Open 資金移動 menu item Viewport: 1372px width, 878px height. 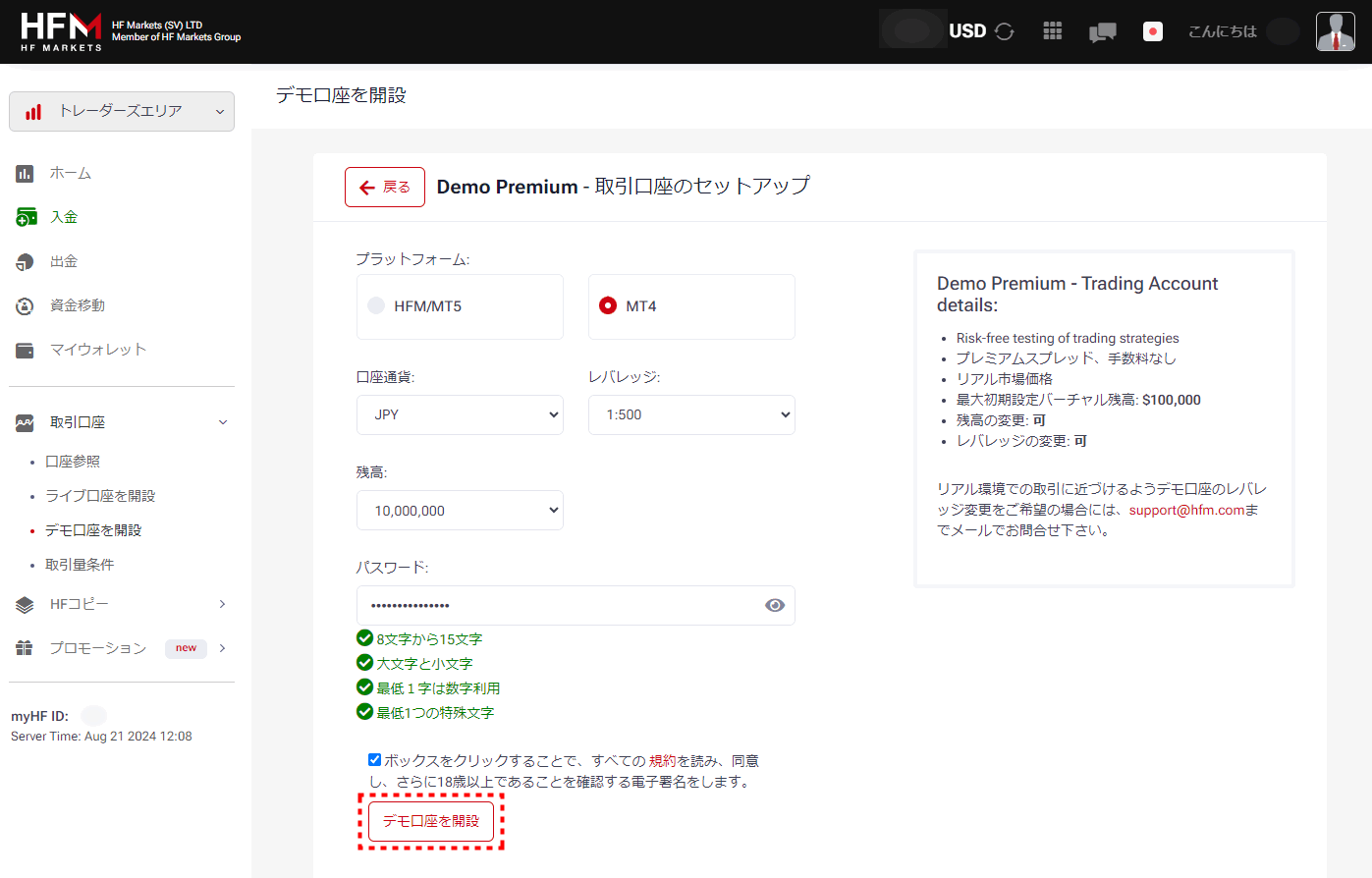pos(78,305)
